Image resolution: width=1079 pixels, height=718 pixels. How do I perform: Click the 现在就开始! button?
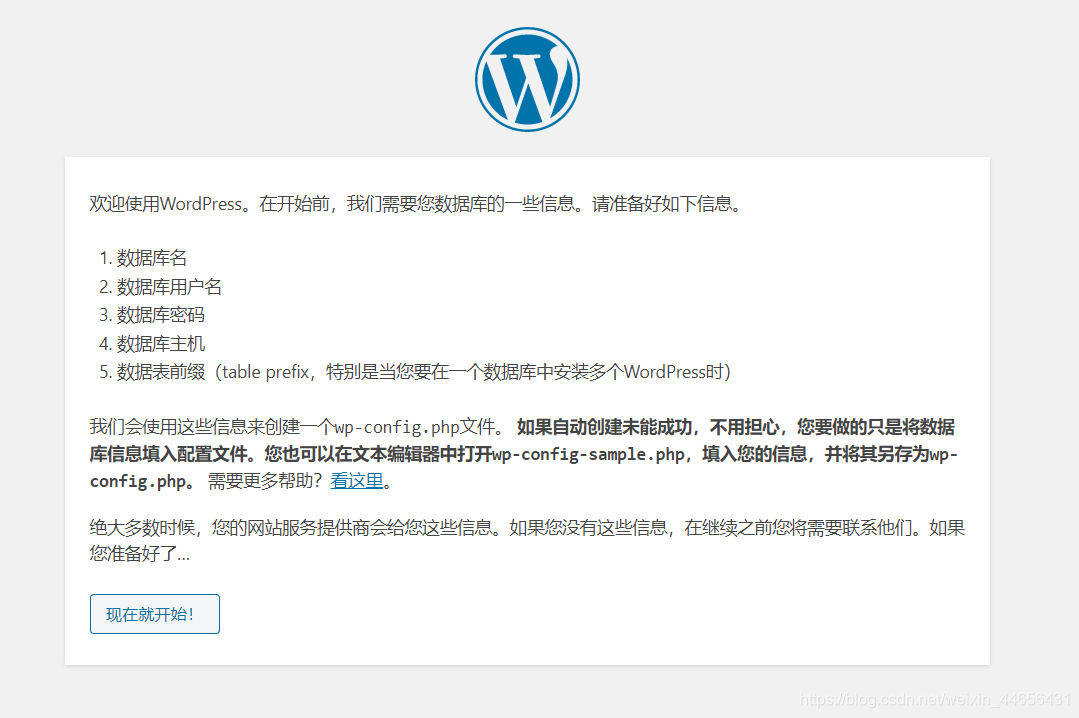pos(155,614)
